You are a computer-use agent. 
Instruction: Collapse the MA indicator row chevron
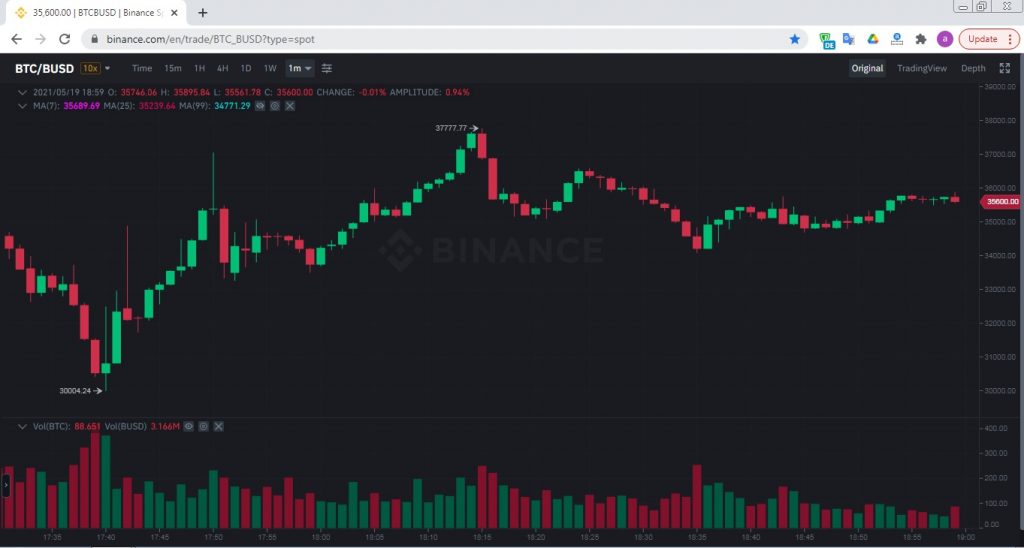(23, 106)
